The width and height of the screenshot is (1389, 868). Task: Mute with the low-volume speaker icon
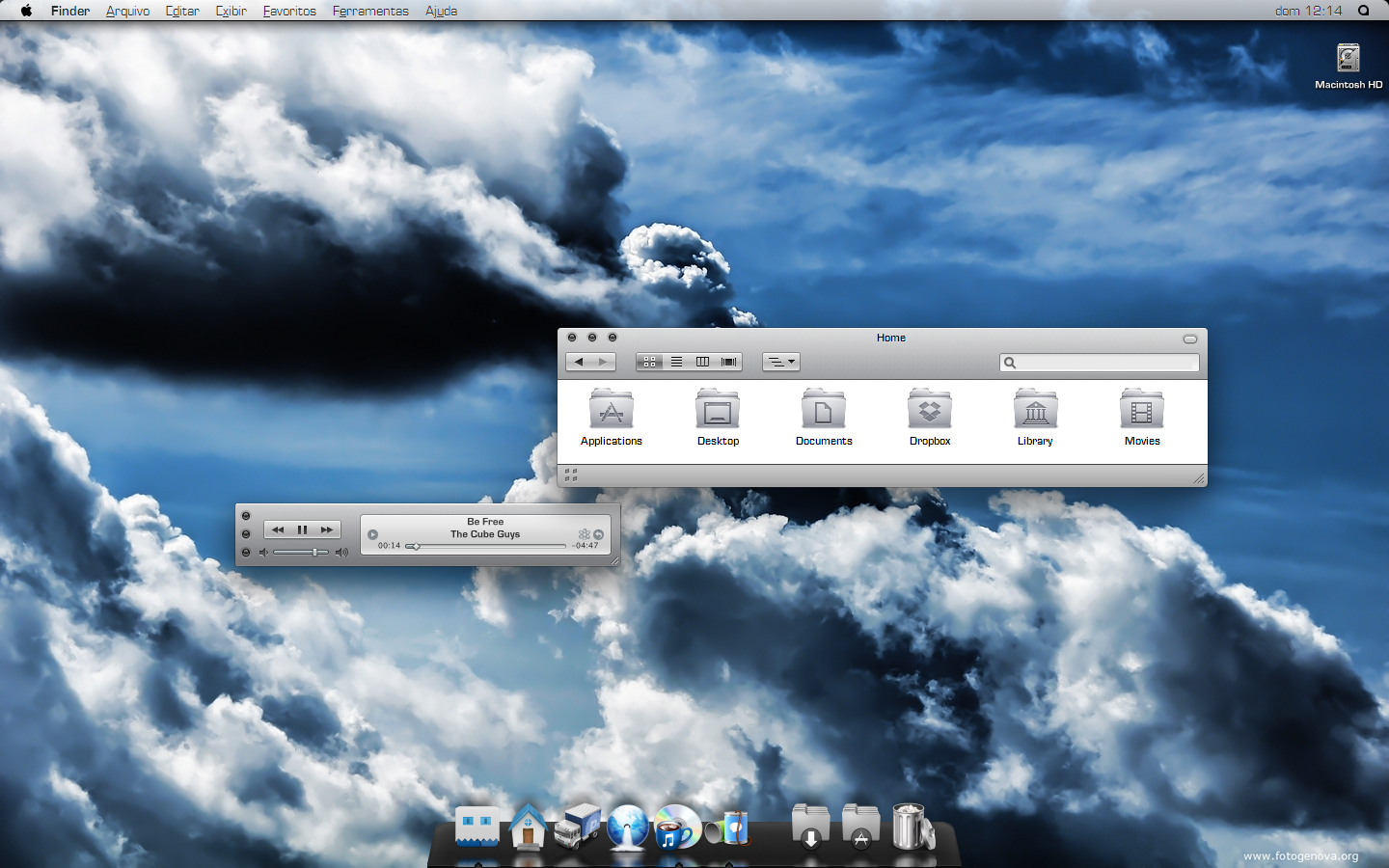coord(263,552)
